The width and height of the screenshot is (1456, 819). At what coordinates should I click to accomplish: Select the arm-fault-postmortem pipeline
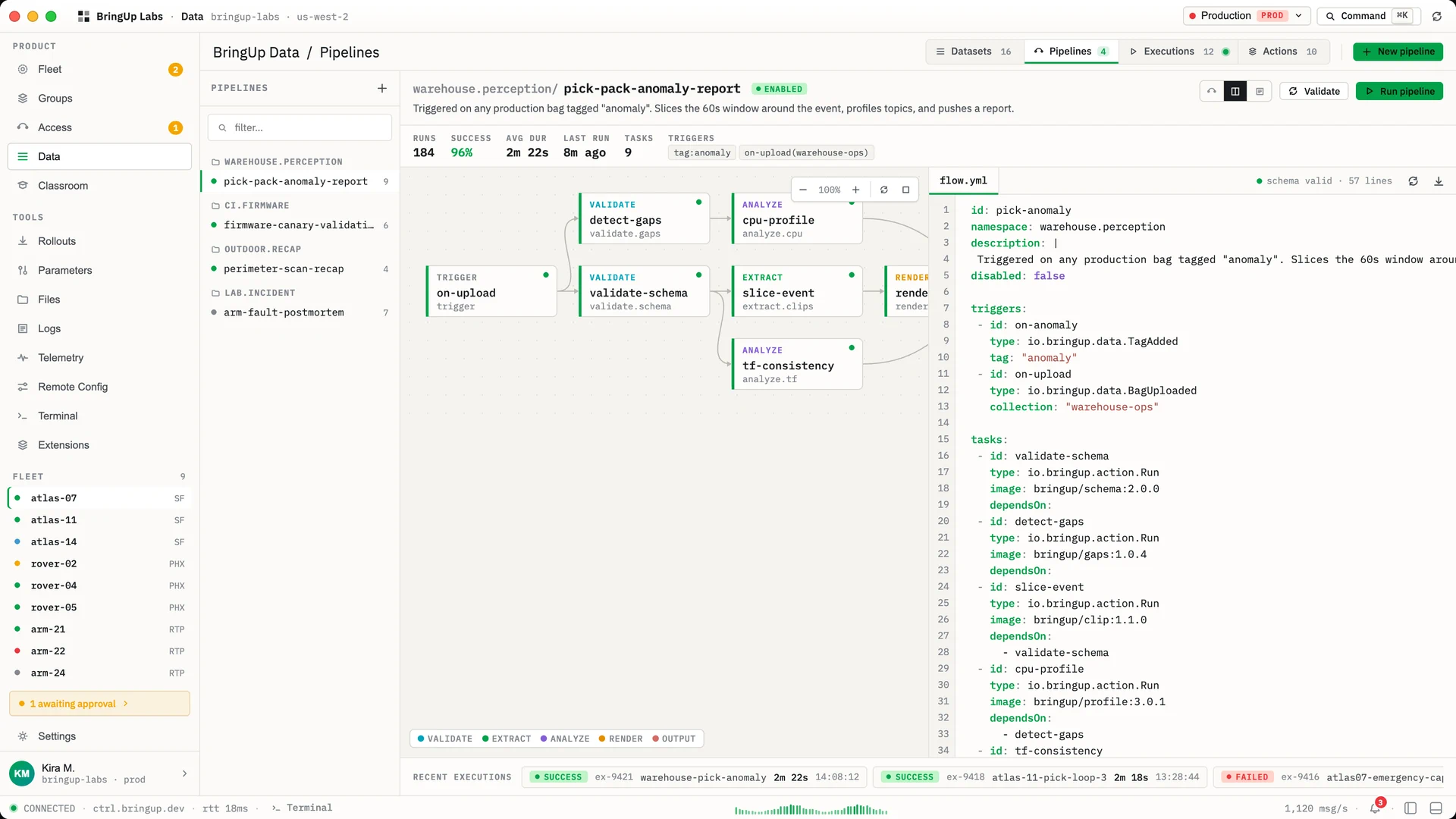300,312
